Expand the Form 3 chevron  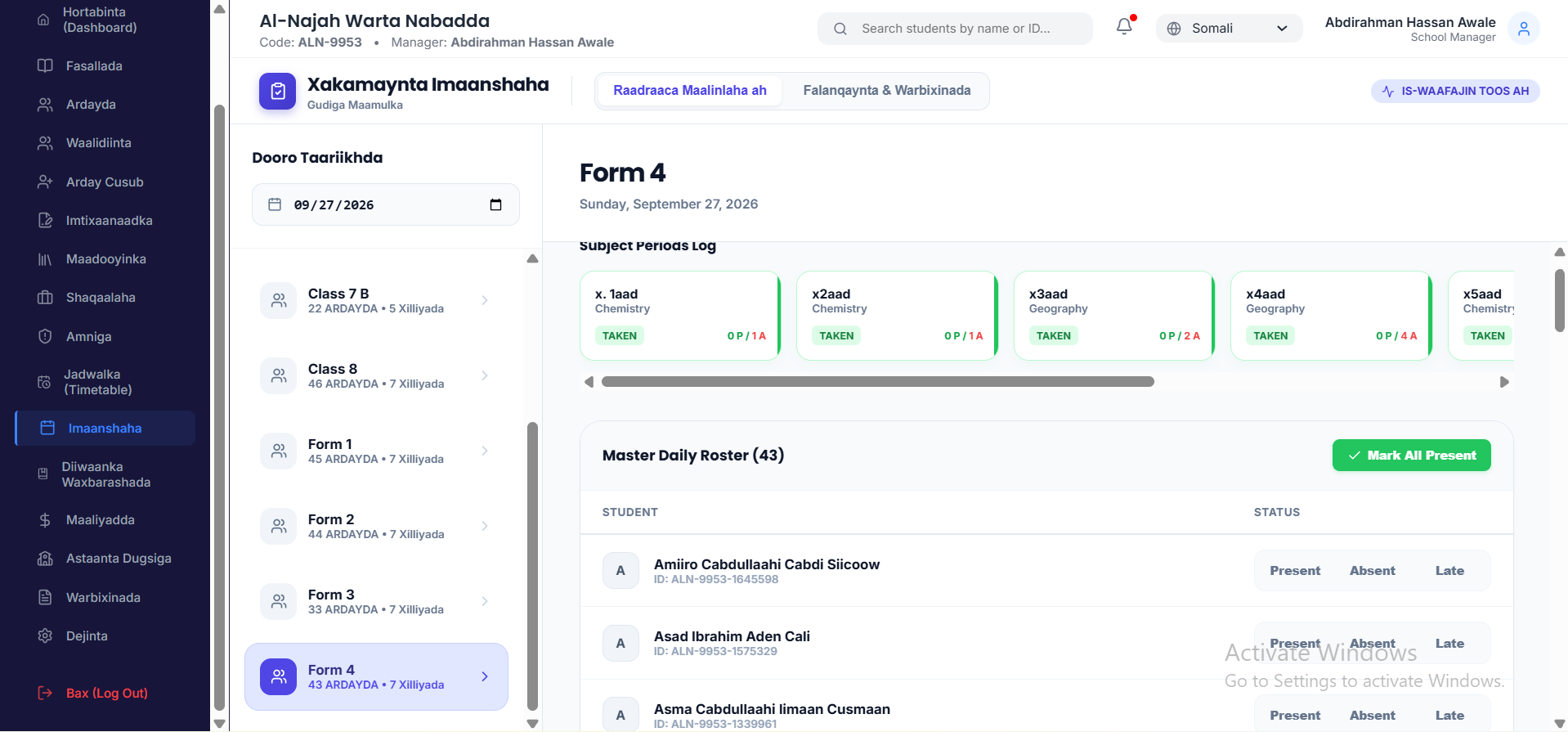(485, 602)
